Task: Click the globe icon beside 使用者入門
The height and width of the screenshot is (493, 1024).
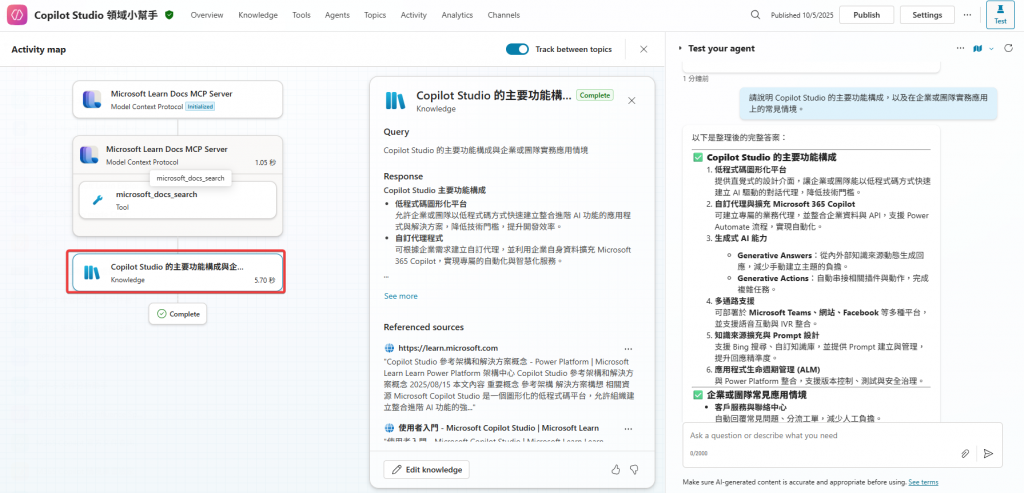Action: [389, 428]
